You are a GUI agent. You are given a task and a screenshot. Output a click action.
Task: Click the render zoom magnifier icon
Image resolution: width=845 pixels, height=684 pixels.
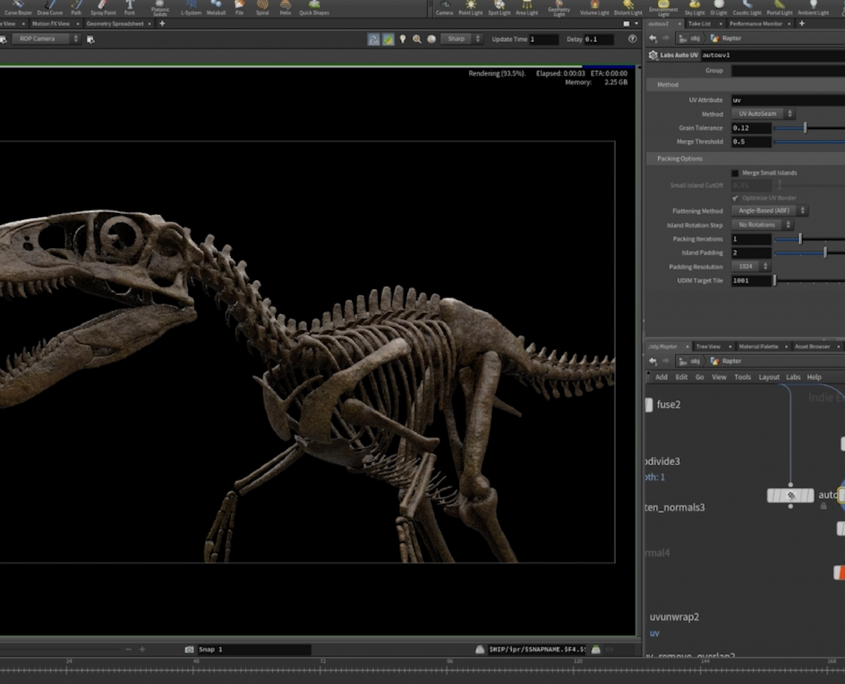click(417, 39)
